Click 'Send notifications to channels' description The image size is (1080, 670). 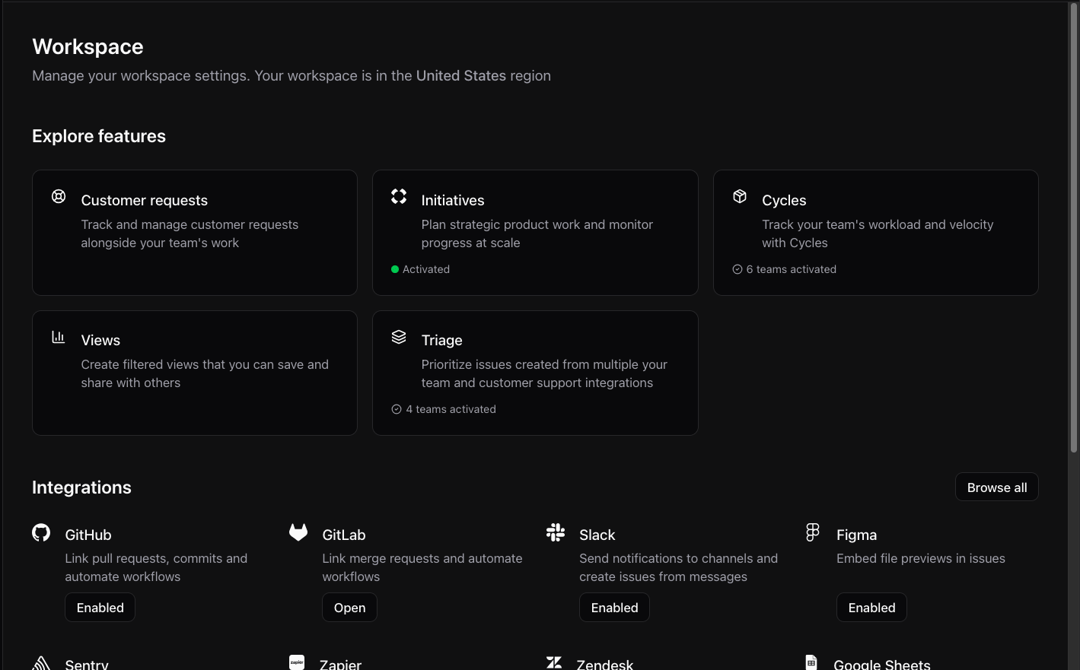coord(678,567)
